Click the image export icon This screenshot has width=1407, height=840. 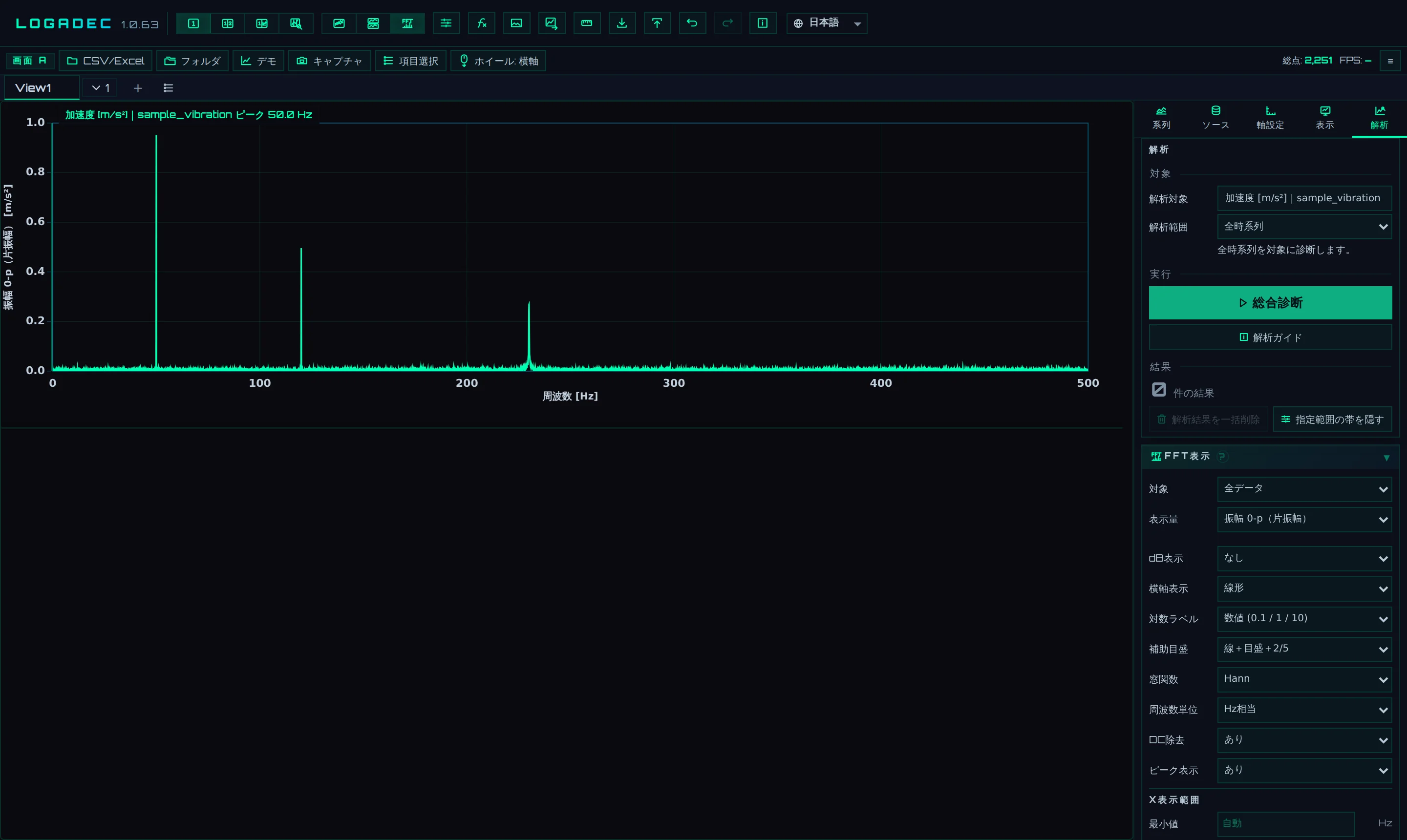click(x=516, y=23)
